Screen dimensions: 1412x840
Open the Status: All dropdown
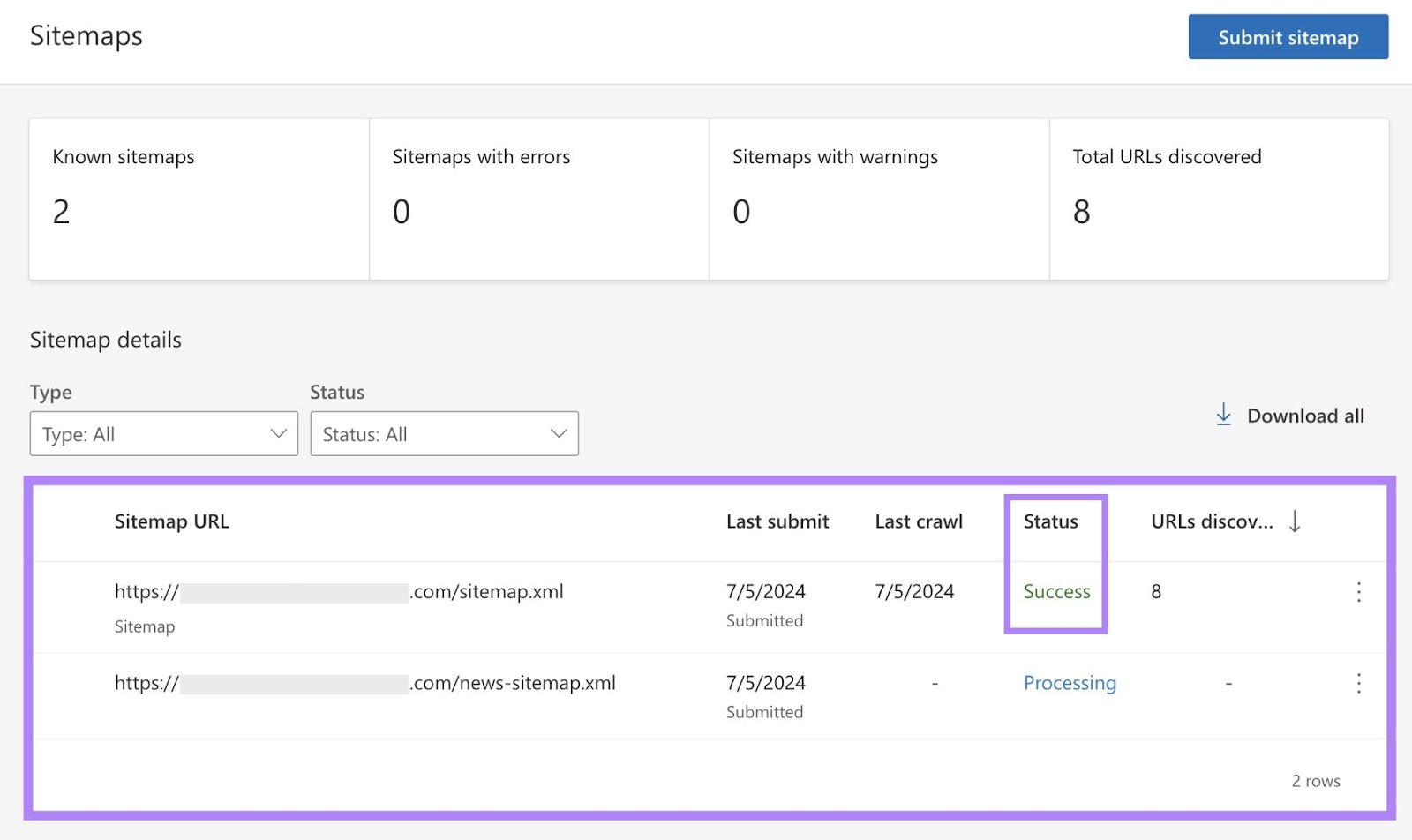click(444, 433)
